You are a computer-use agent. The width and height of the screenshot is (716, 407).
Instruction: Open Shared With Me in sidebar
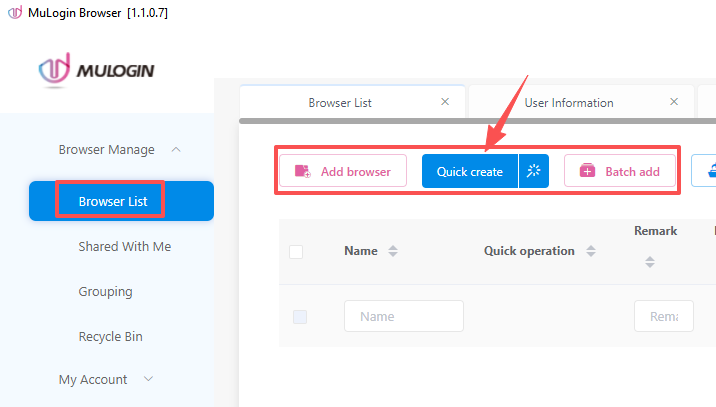pos(124,246)
